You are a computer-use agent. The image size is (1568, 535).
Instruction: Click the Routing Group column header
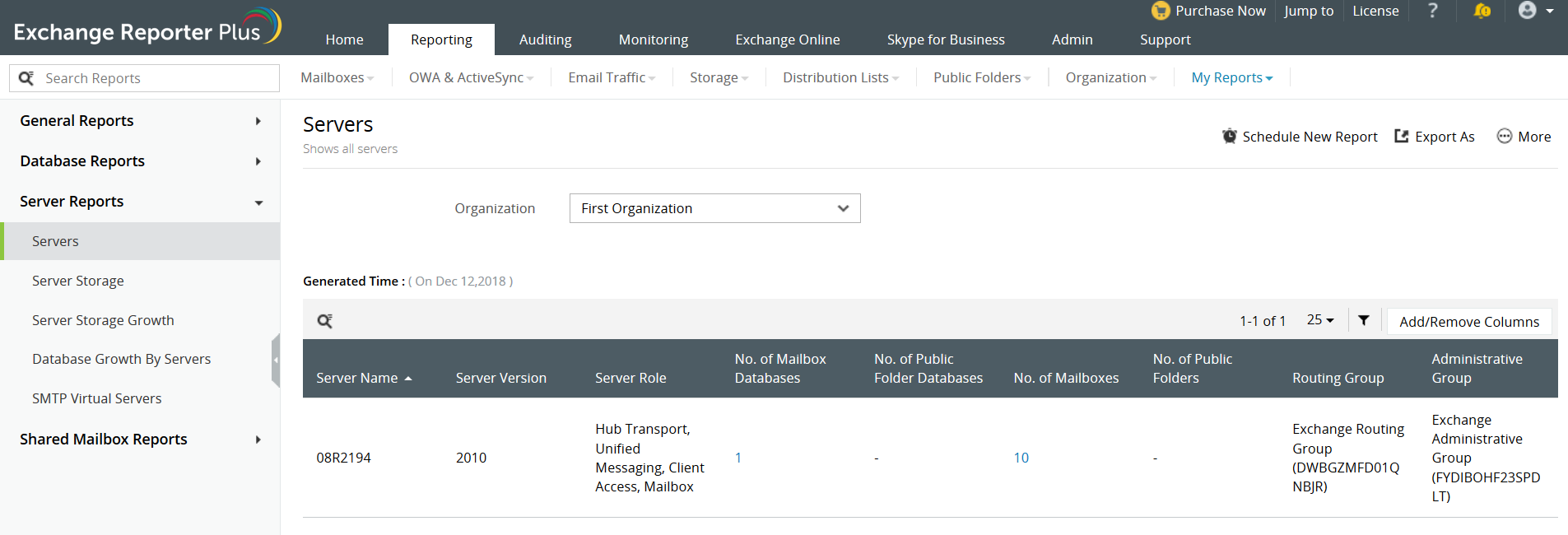point(1338,378)
